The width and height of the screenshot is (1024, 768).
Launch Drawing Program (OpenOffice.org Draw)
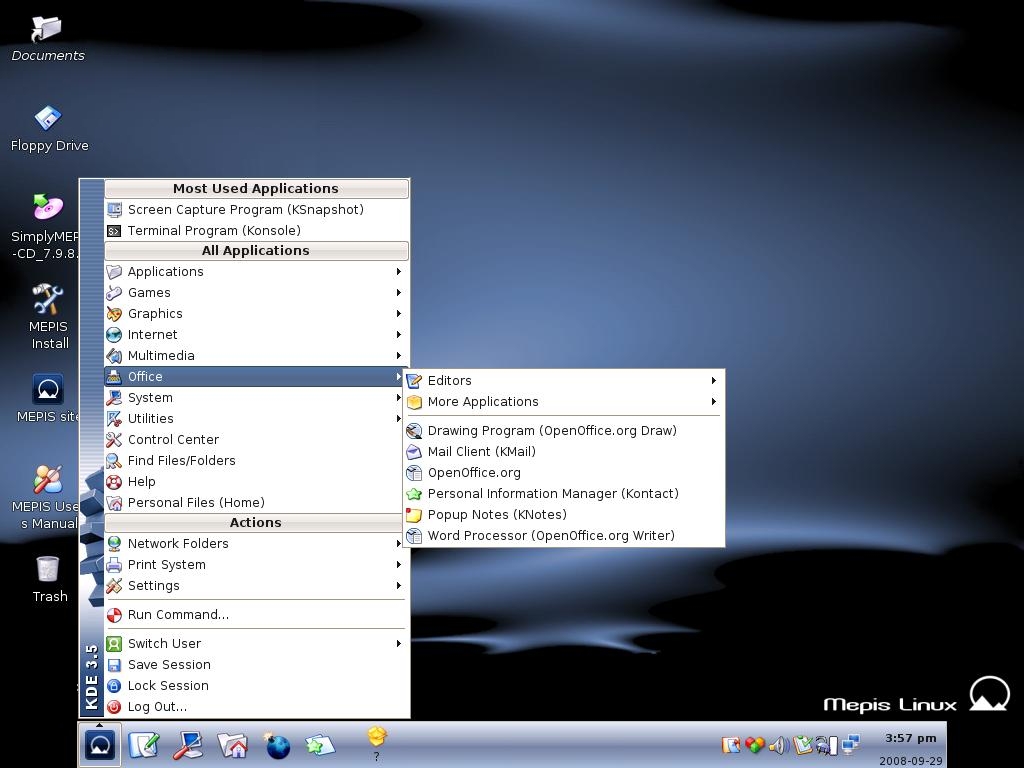[x=564, y=430]
